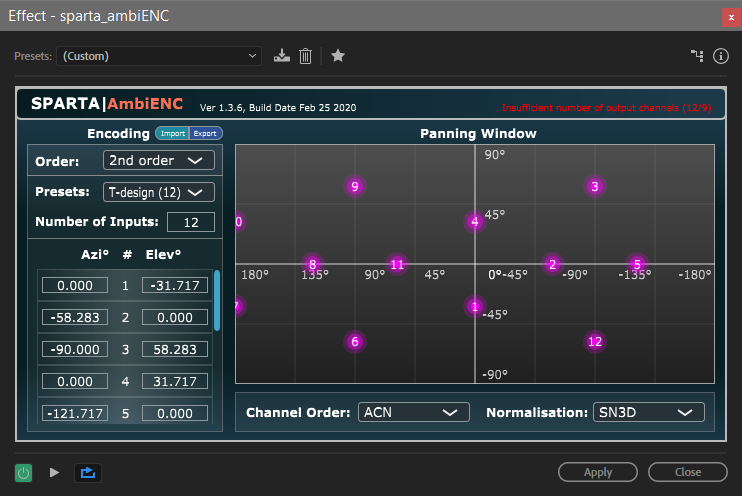Click elevation field showing 58.283
This screenshot has height=496, width=742.
pos(175,349)
